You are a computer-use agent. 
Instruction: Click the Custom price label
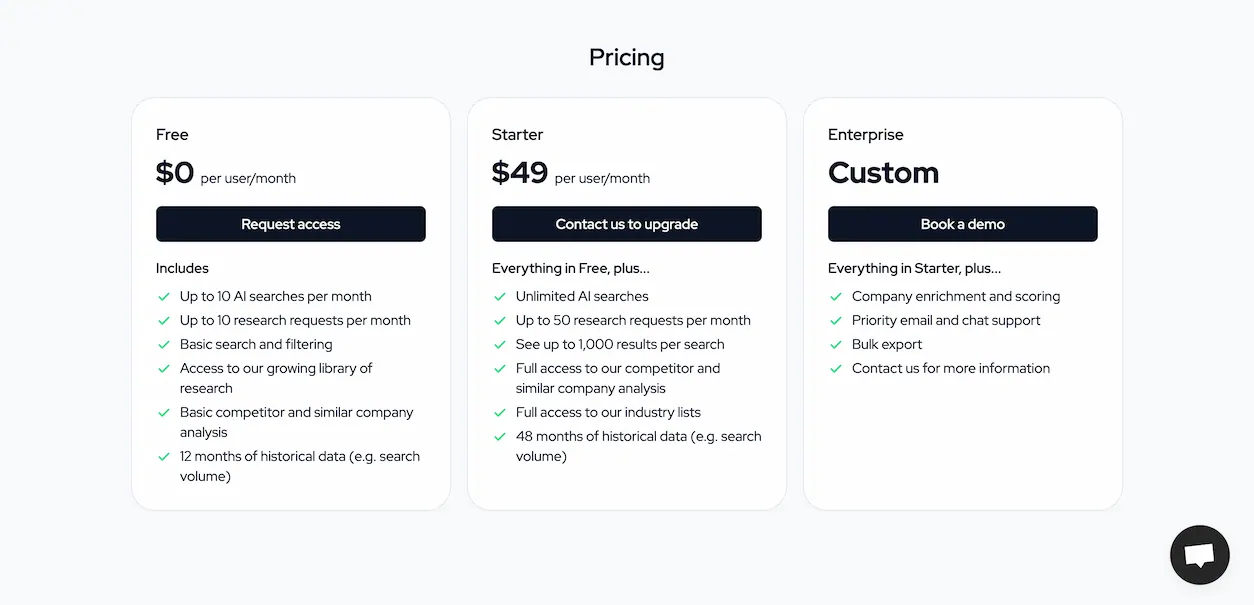(883, 172)
